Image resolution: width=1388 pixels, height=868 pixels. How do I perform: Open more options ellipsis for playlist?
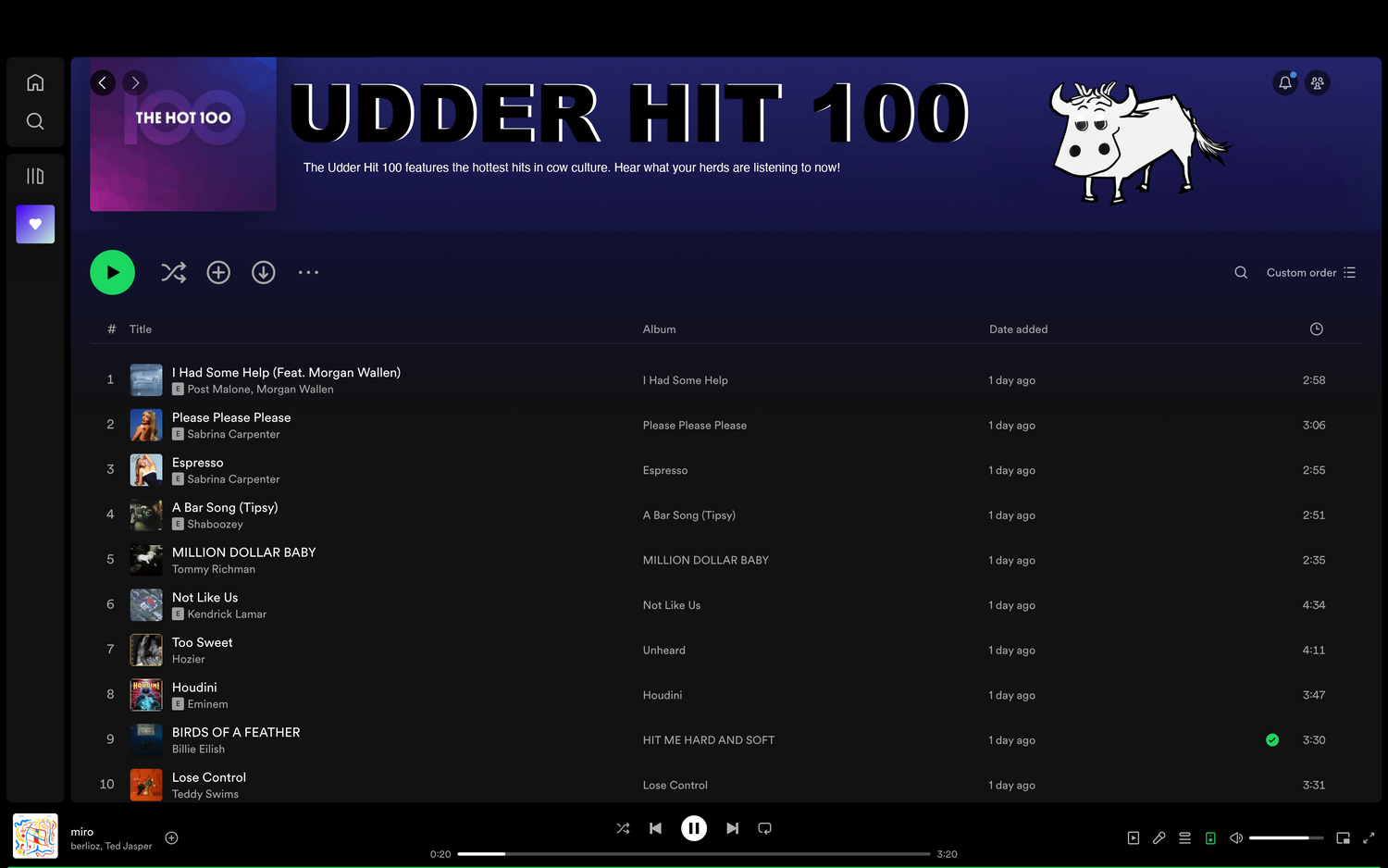click(x=308, y=272)
